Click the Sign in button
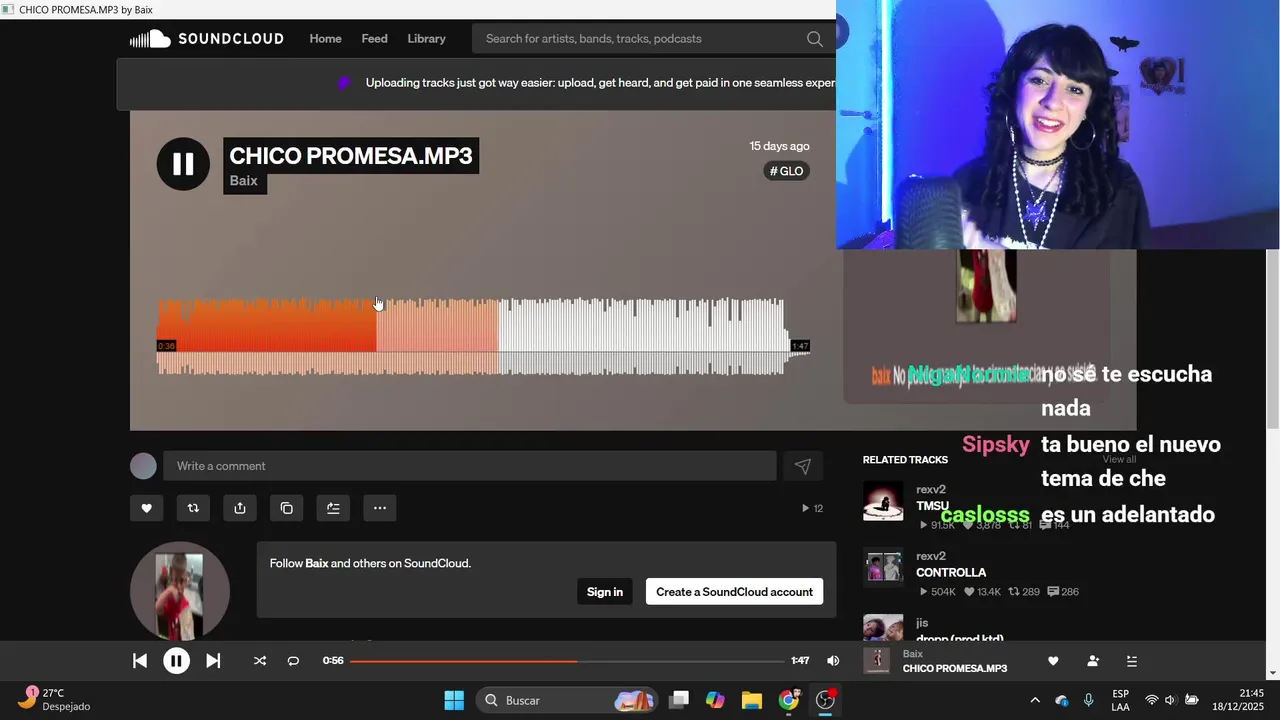This screenshot has height=720, width=1280. tap(605, 592)
